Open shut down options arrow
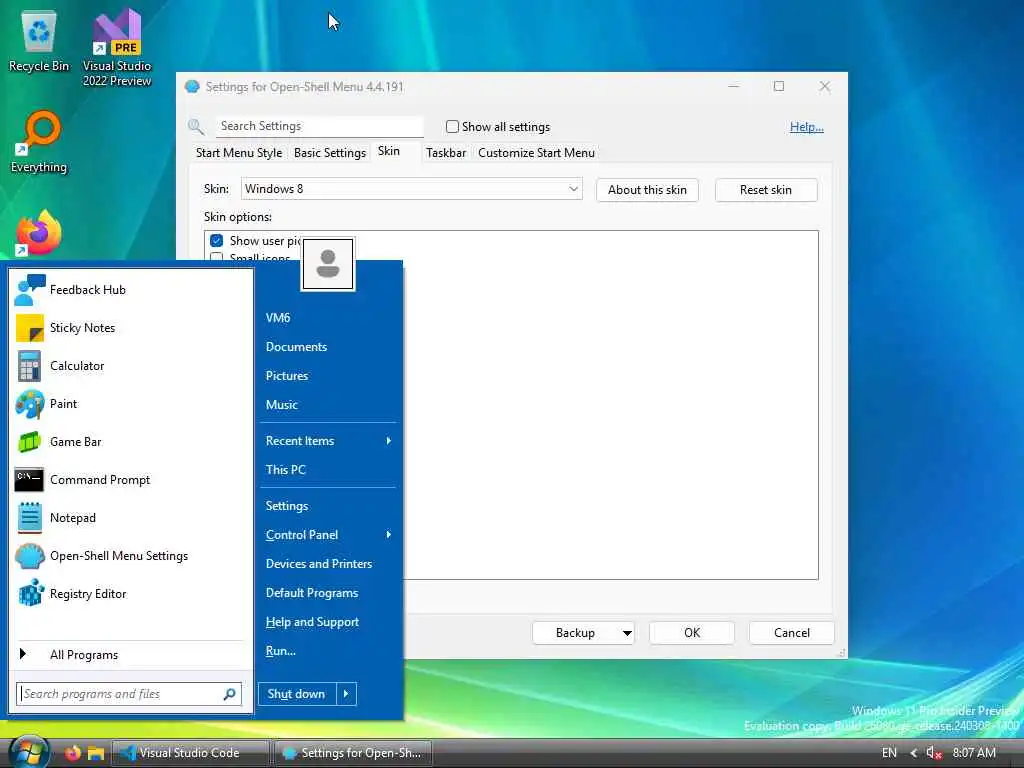 pos(346,694)
